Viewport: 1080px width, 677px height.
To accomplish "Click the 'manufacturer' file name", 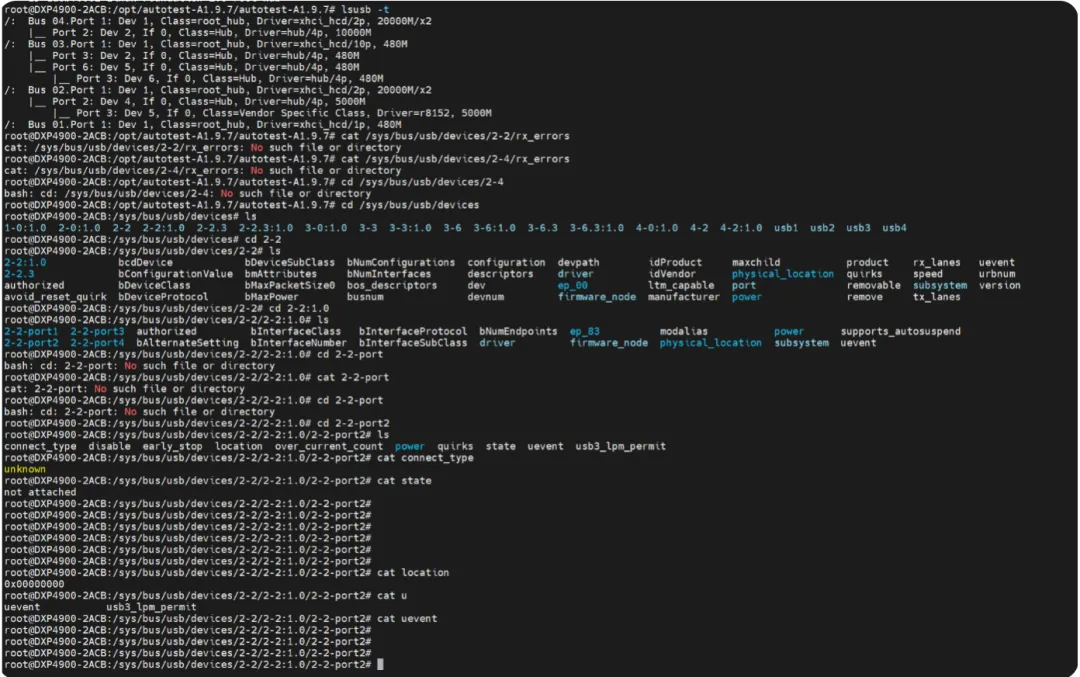I will pos(684,297).
